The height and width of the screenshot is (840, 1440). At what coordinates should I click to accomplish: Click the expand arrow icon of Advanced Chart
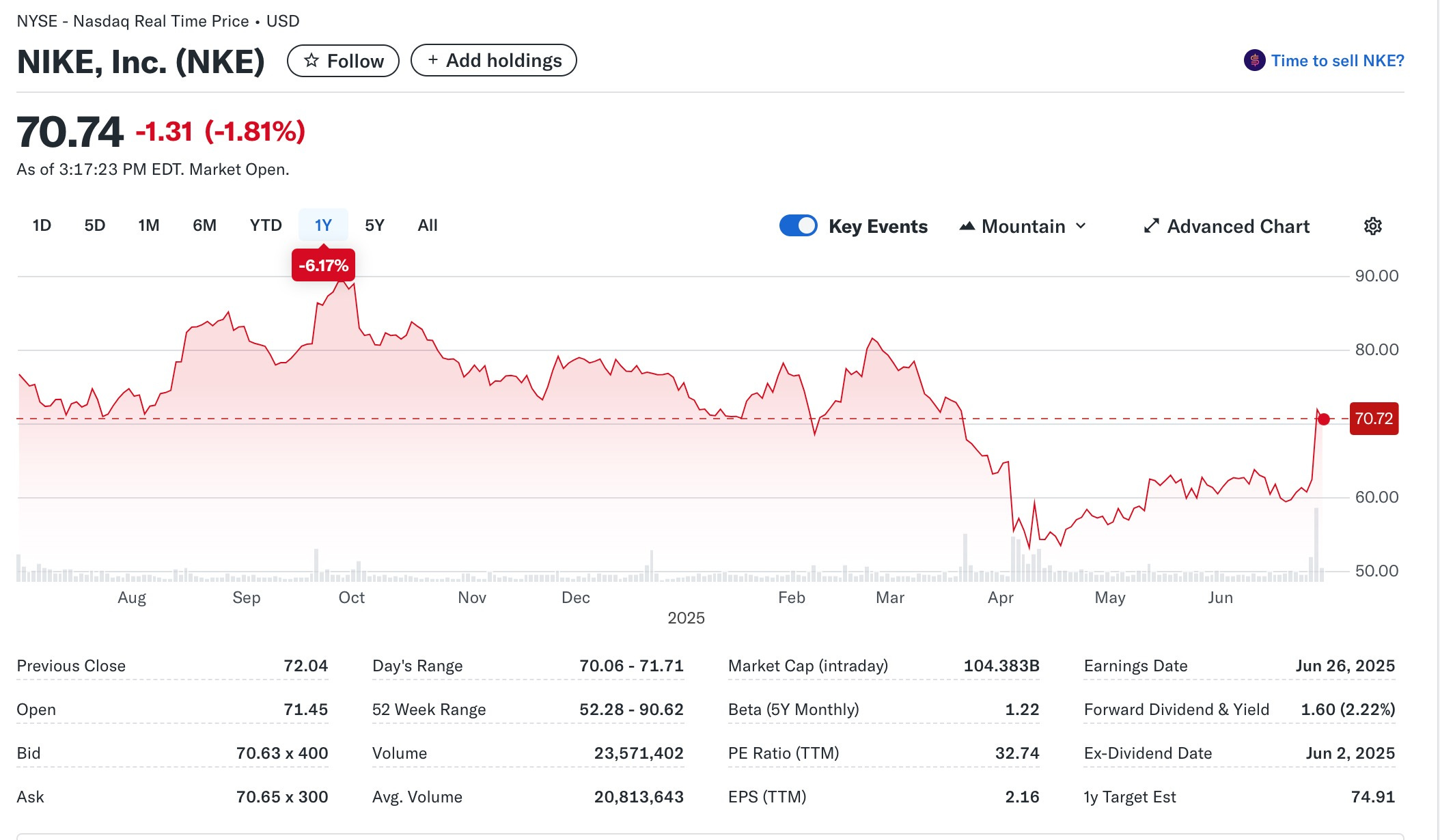(x=1151, y=226)
